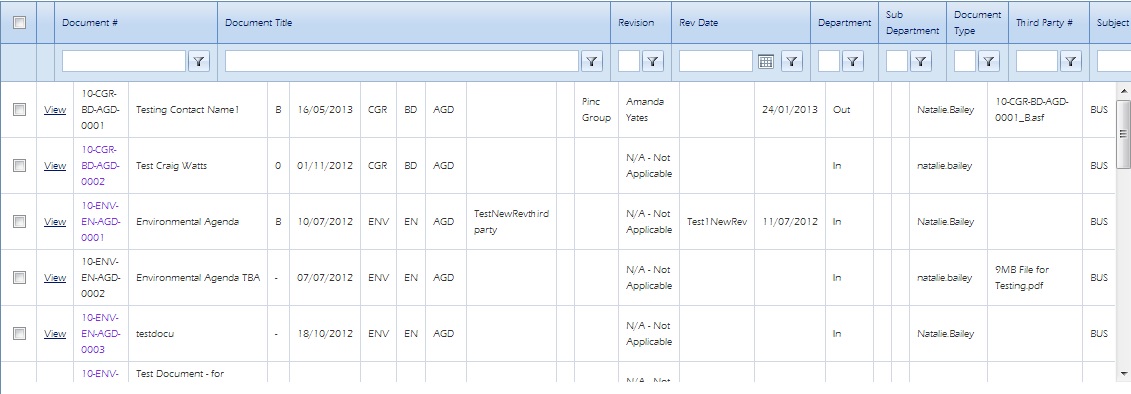Open filter options for Document # column

click(199, 62)
